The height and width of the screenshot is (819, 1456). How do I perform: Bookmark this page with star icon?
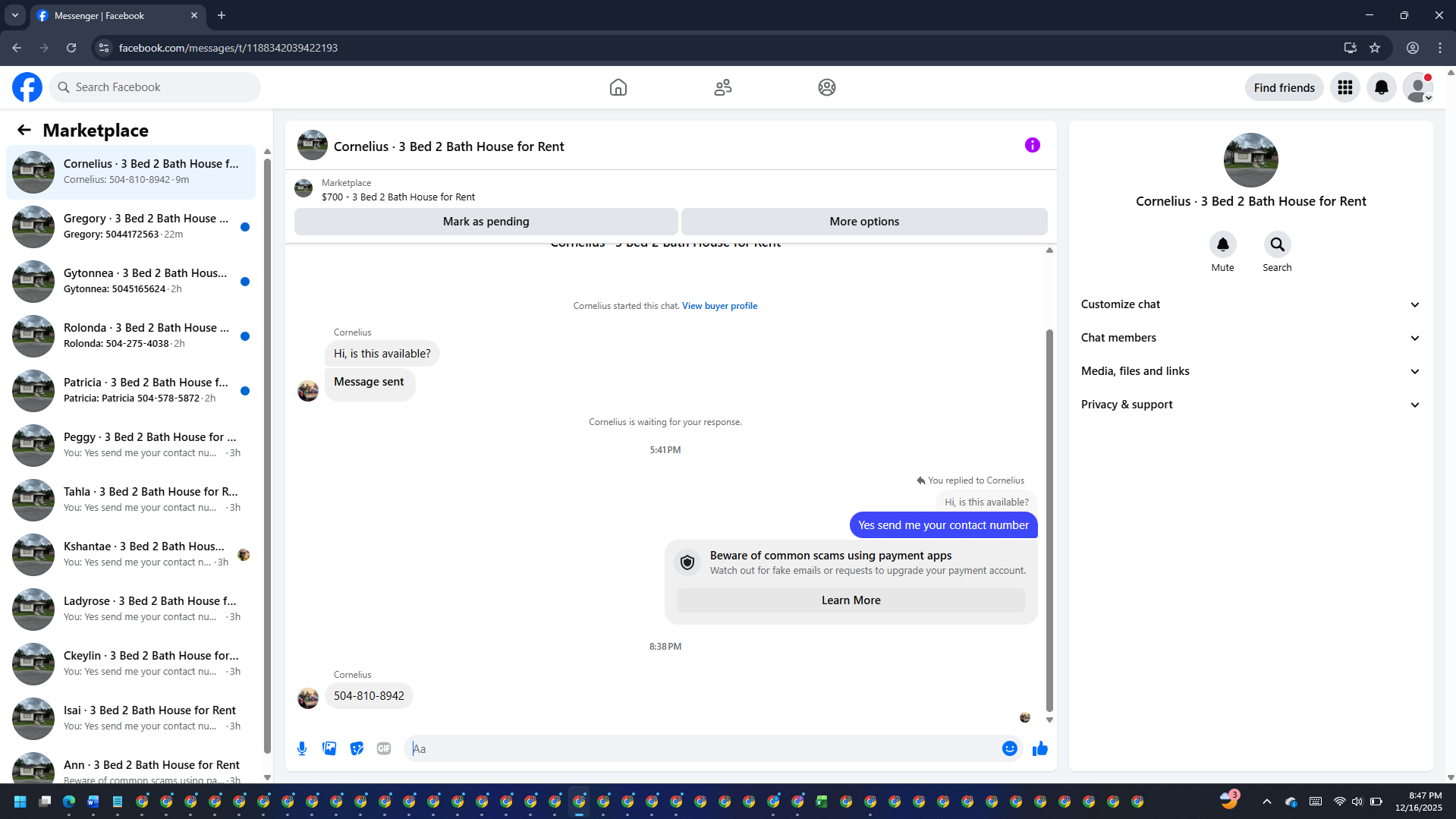[x=1375, y=48]
